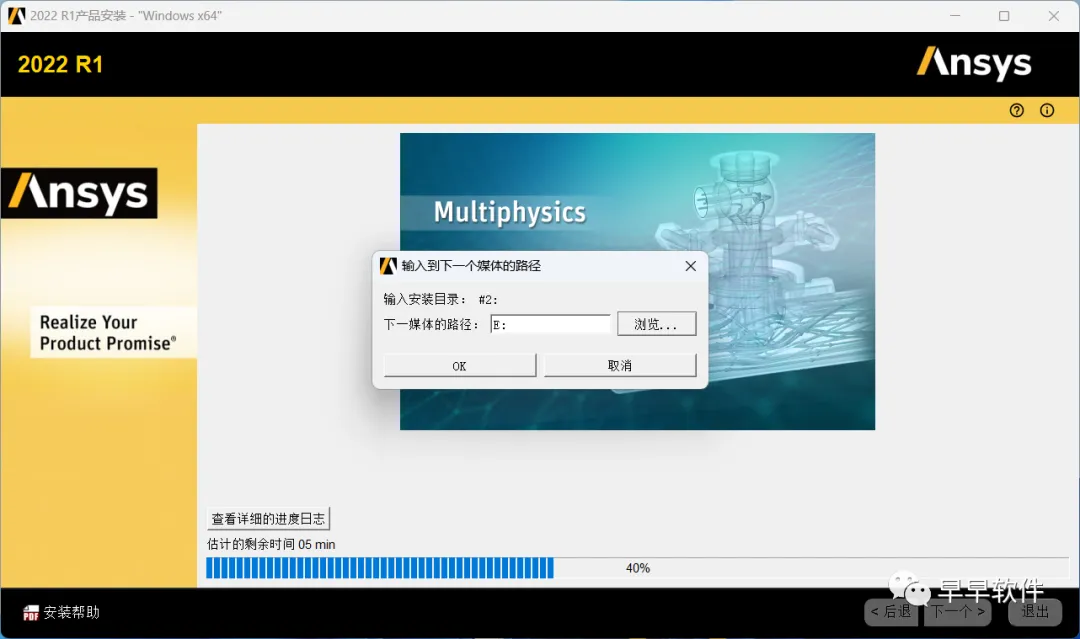Click the 取消 cancel button
This screenshot has width=1080, height=639.
tap(620, 366)
